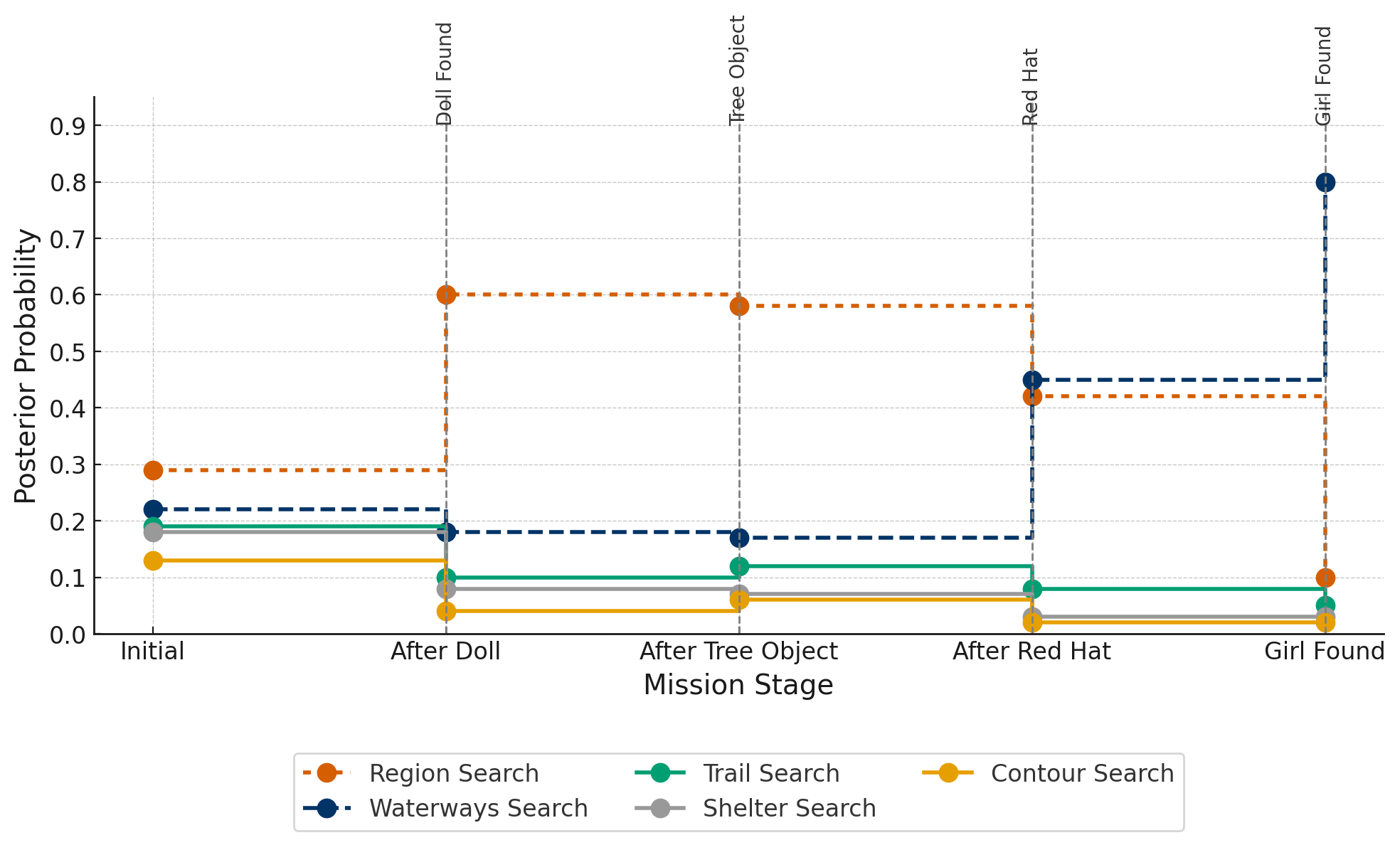Select the "Initial" x-axis tick label

point(153,651)
